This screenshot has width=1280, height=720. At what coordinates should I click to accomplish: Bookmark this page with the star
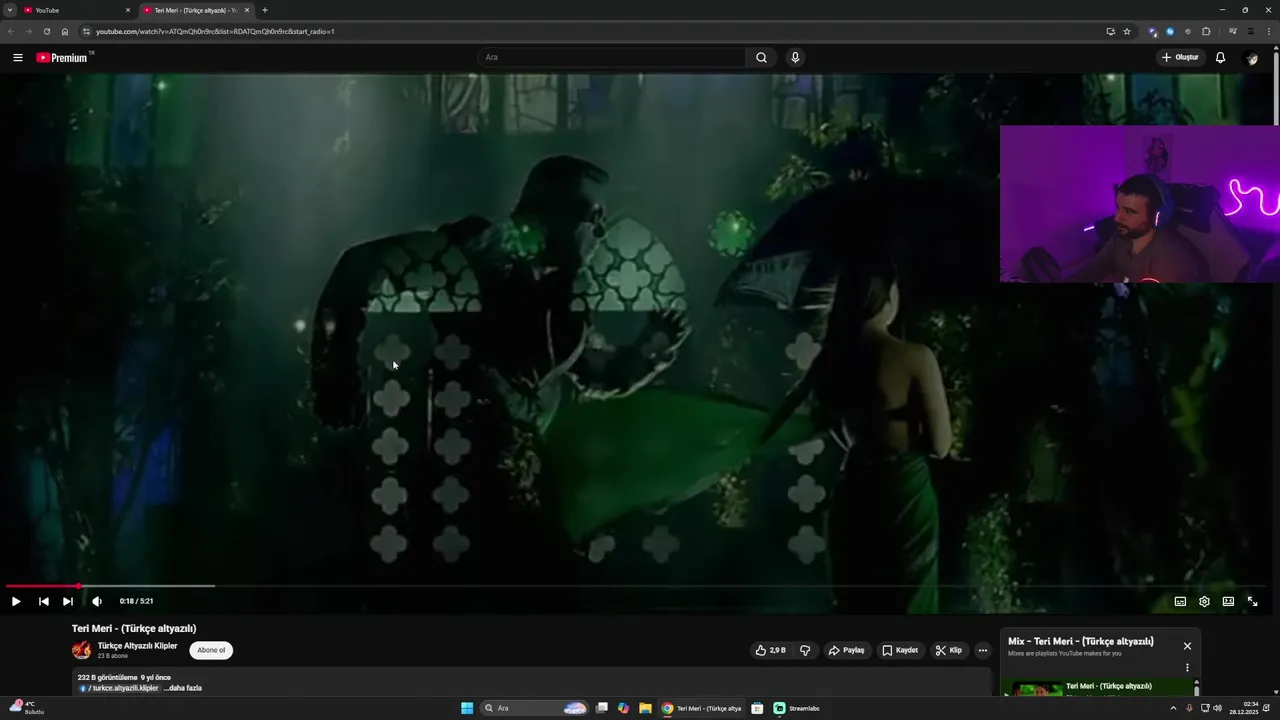point(1127,31)
